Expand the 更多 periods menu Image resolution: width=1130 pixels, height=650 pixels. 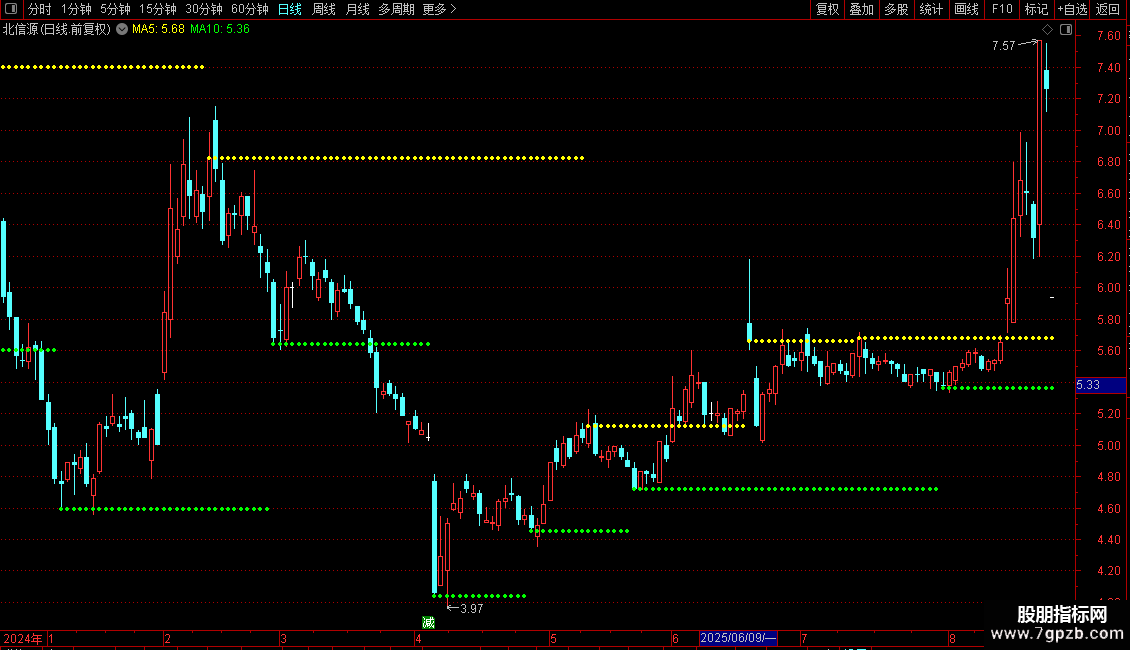pos(439,9)
